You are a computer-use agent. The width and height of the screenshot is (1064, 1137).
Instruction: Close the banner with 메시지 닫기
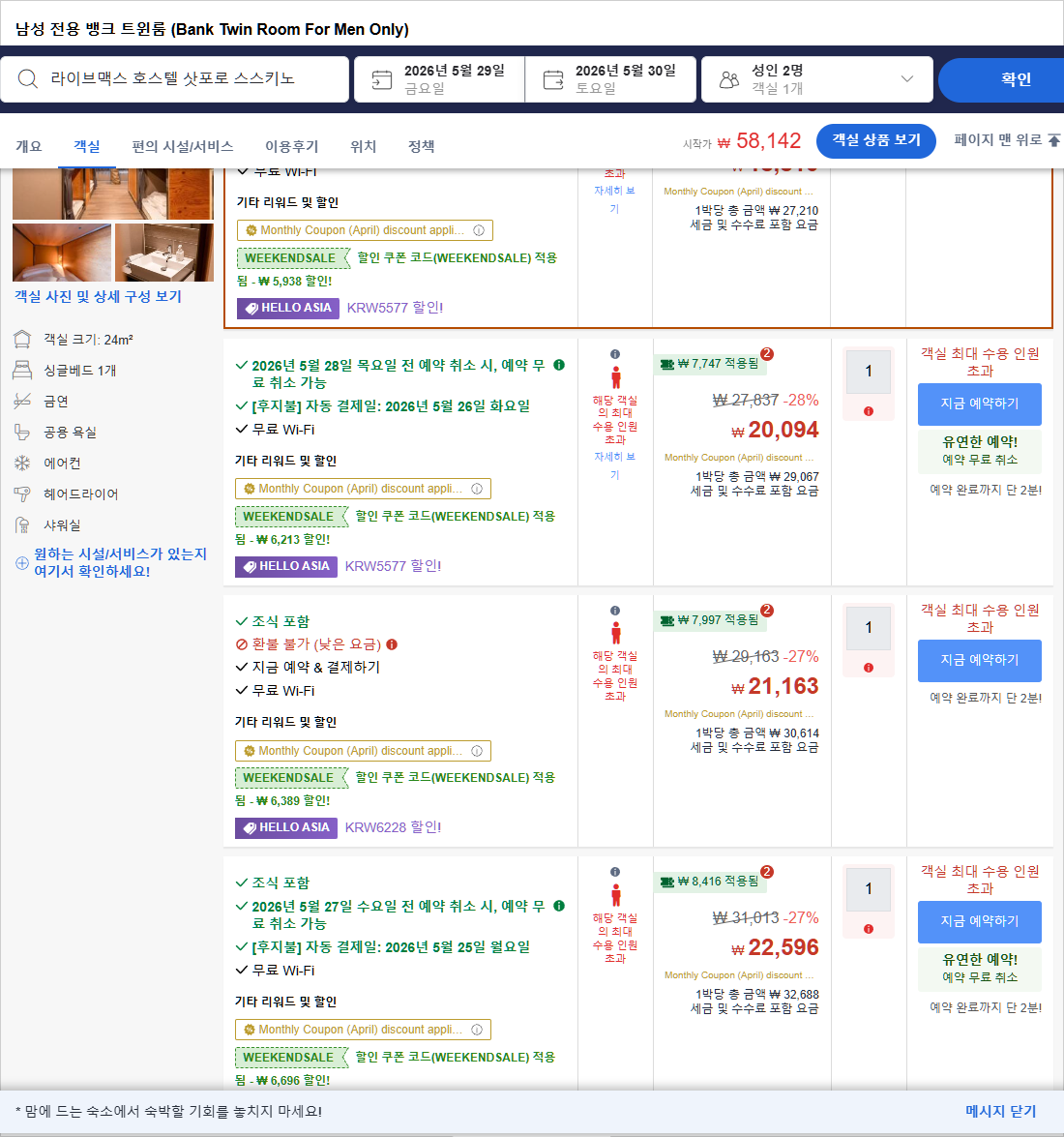click(x=1000, y=1111)
